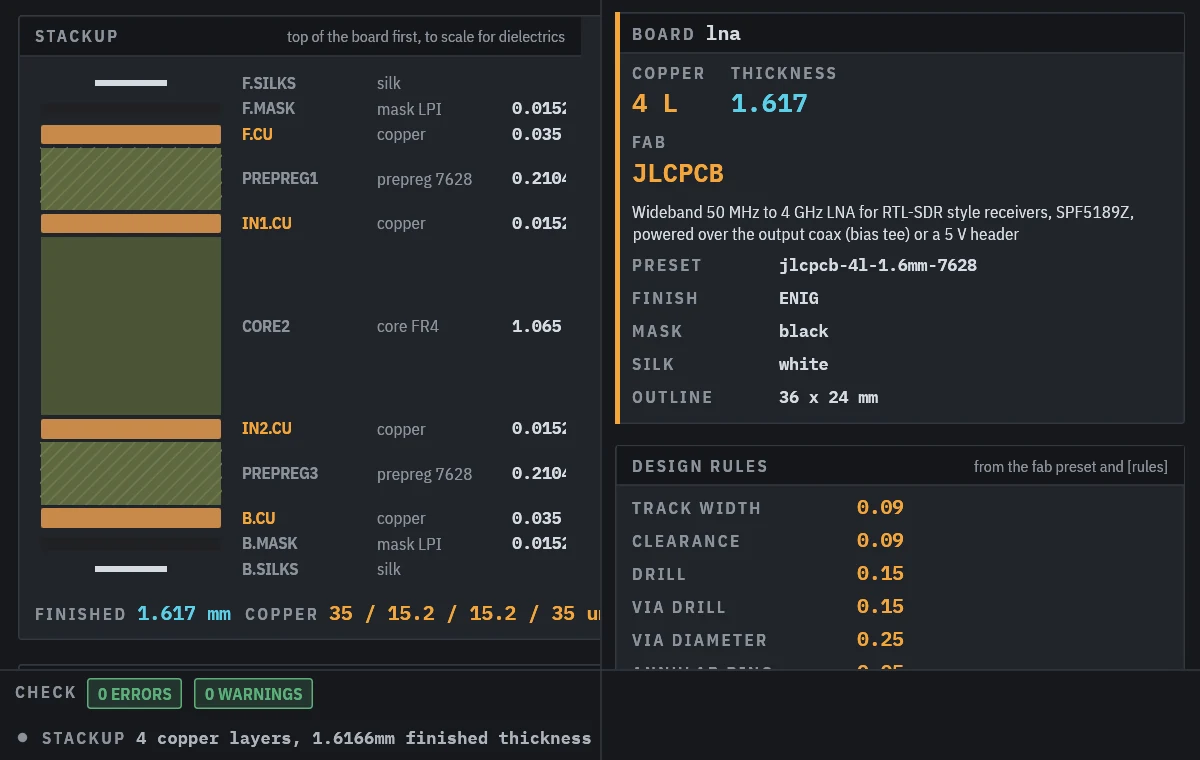Click the CORE2 thickness value 1.065

click(537, 326)
